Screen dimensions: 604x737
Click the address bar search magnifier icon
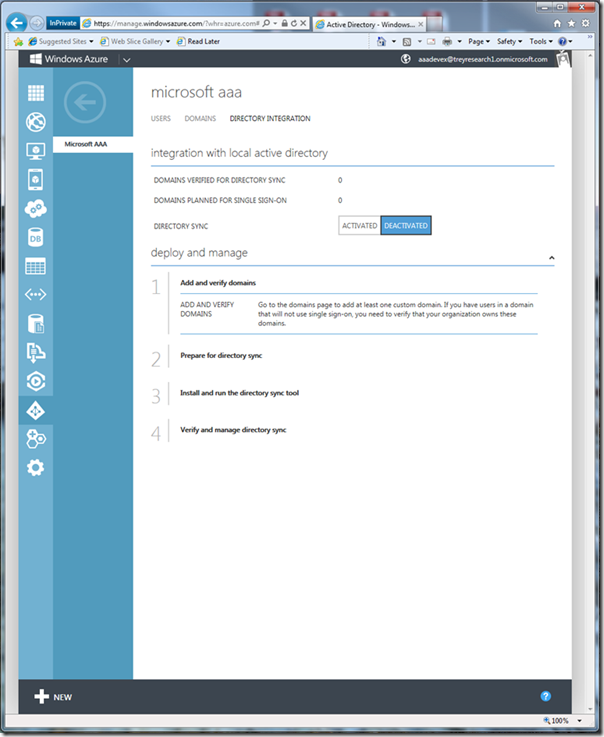[x=267, y=23]
